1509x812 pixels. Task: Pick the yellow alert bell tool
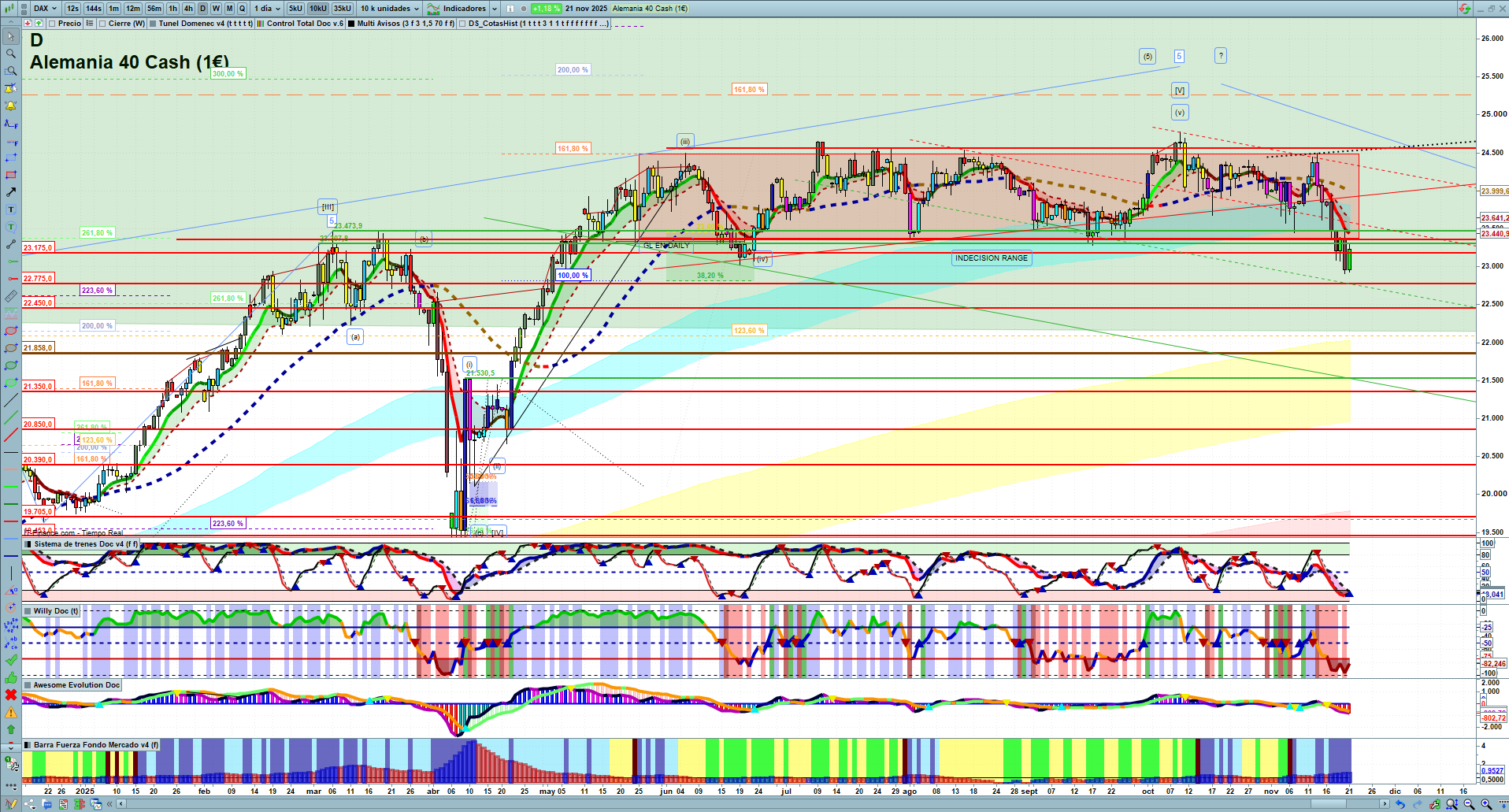[11, 106]
